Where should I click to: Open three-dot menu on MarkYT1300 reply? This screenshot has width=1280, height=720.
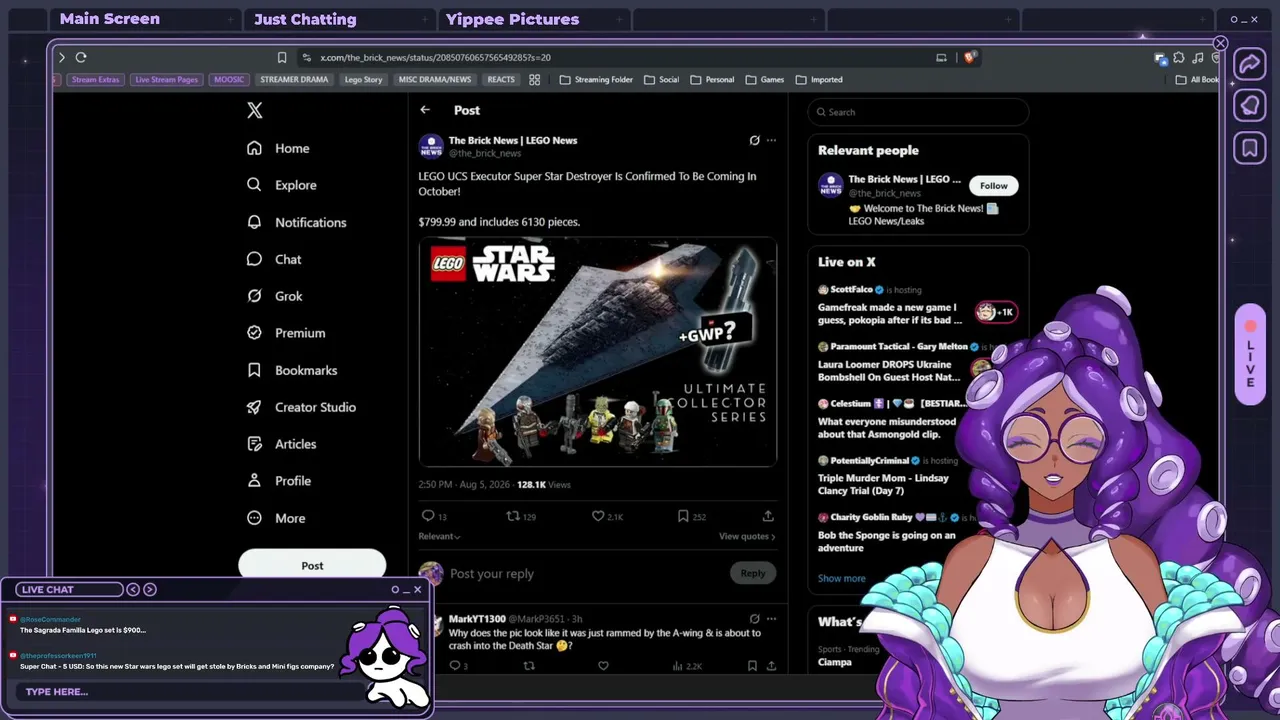coord(771,619)
